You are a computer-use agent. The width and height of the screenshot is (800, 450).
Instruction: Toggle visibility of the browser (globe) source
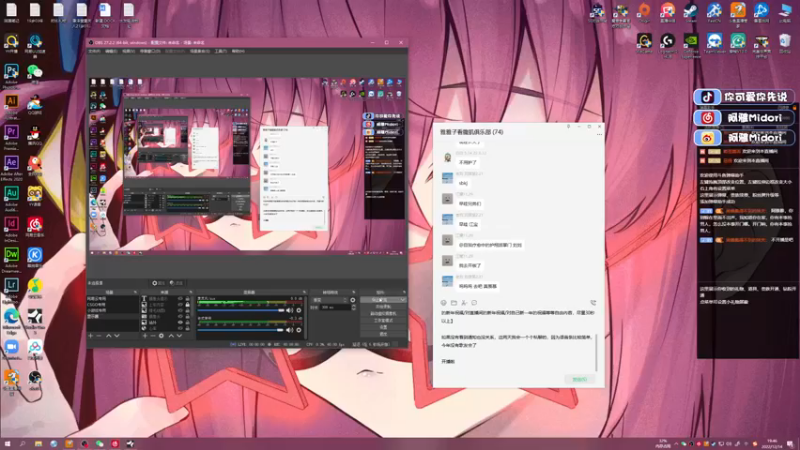tap(180, 329)
